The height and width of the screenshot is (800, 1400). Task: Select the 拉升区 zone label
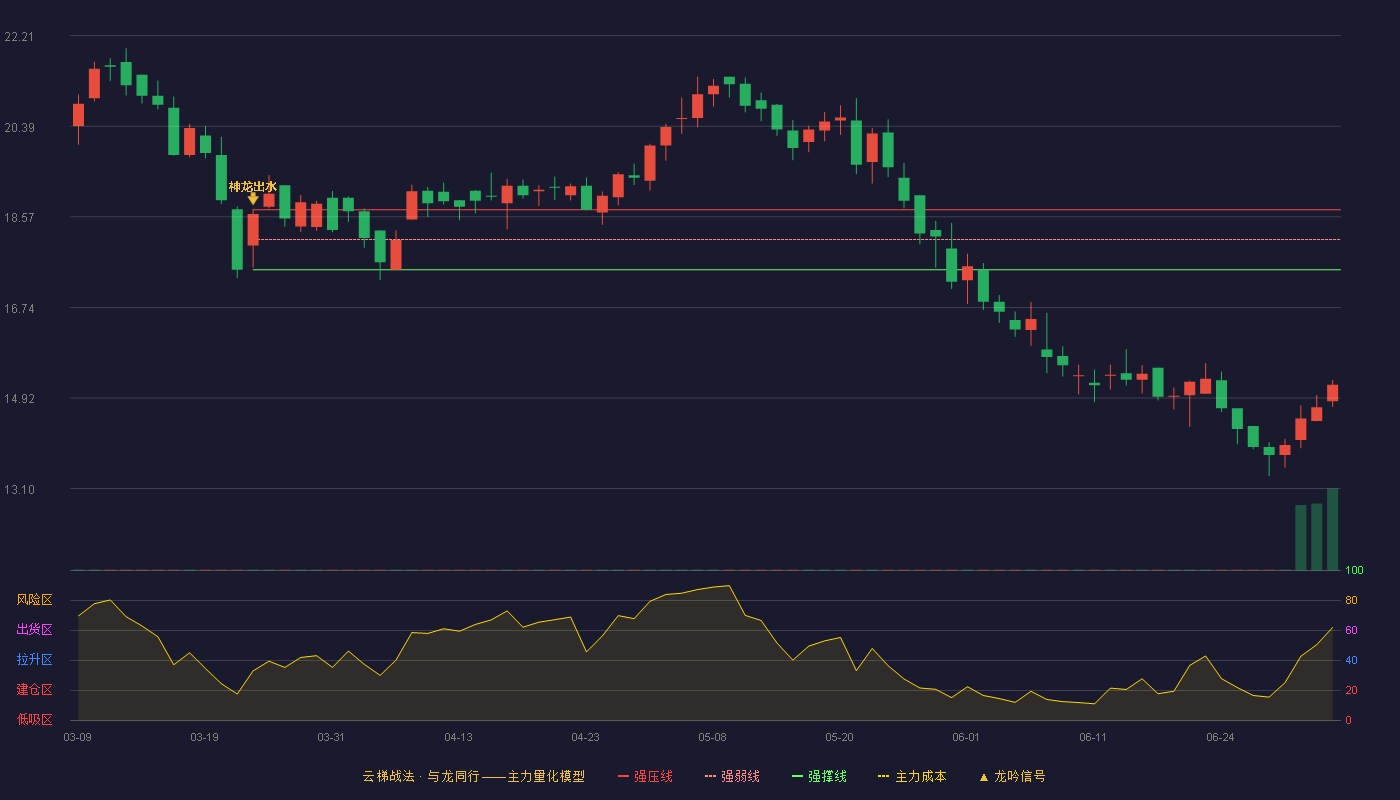[x=34, y=660]
